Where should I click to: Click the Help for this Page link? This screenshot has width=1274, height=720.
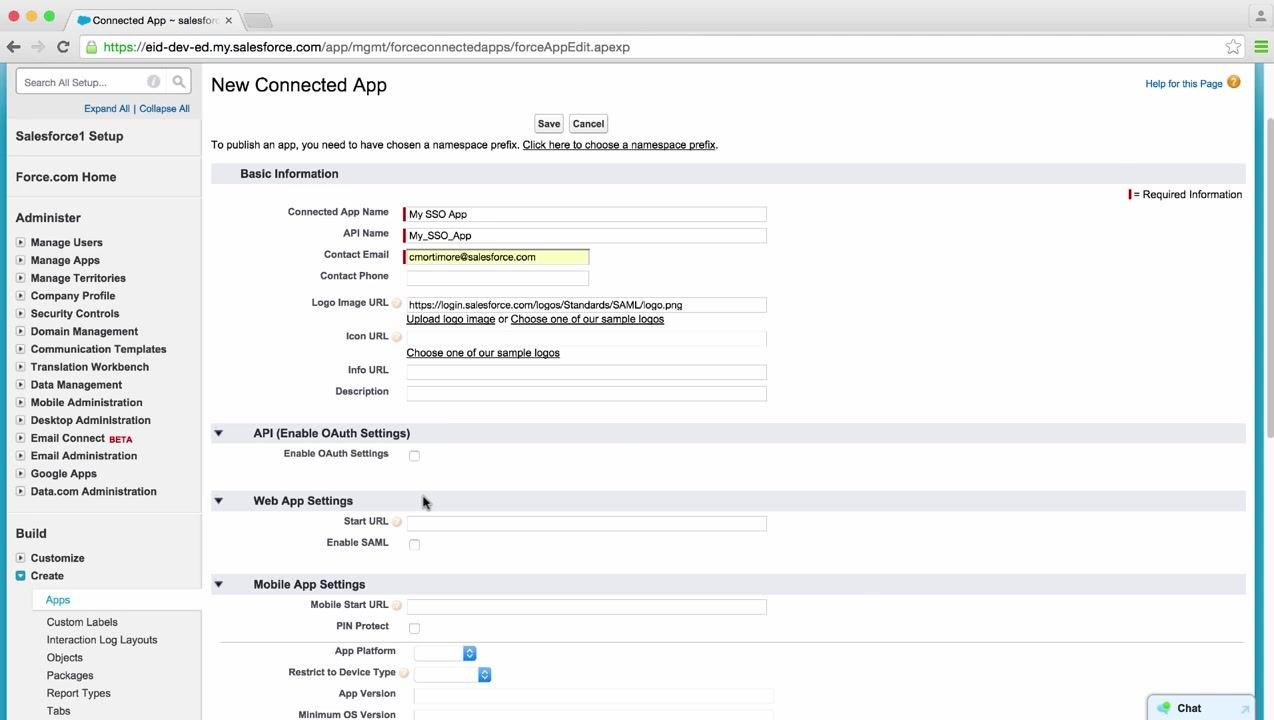(x=1184, y=84)
